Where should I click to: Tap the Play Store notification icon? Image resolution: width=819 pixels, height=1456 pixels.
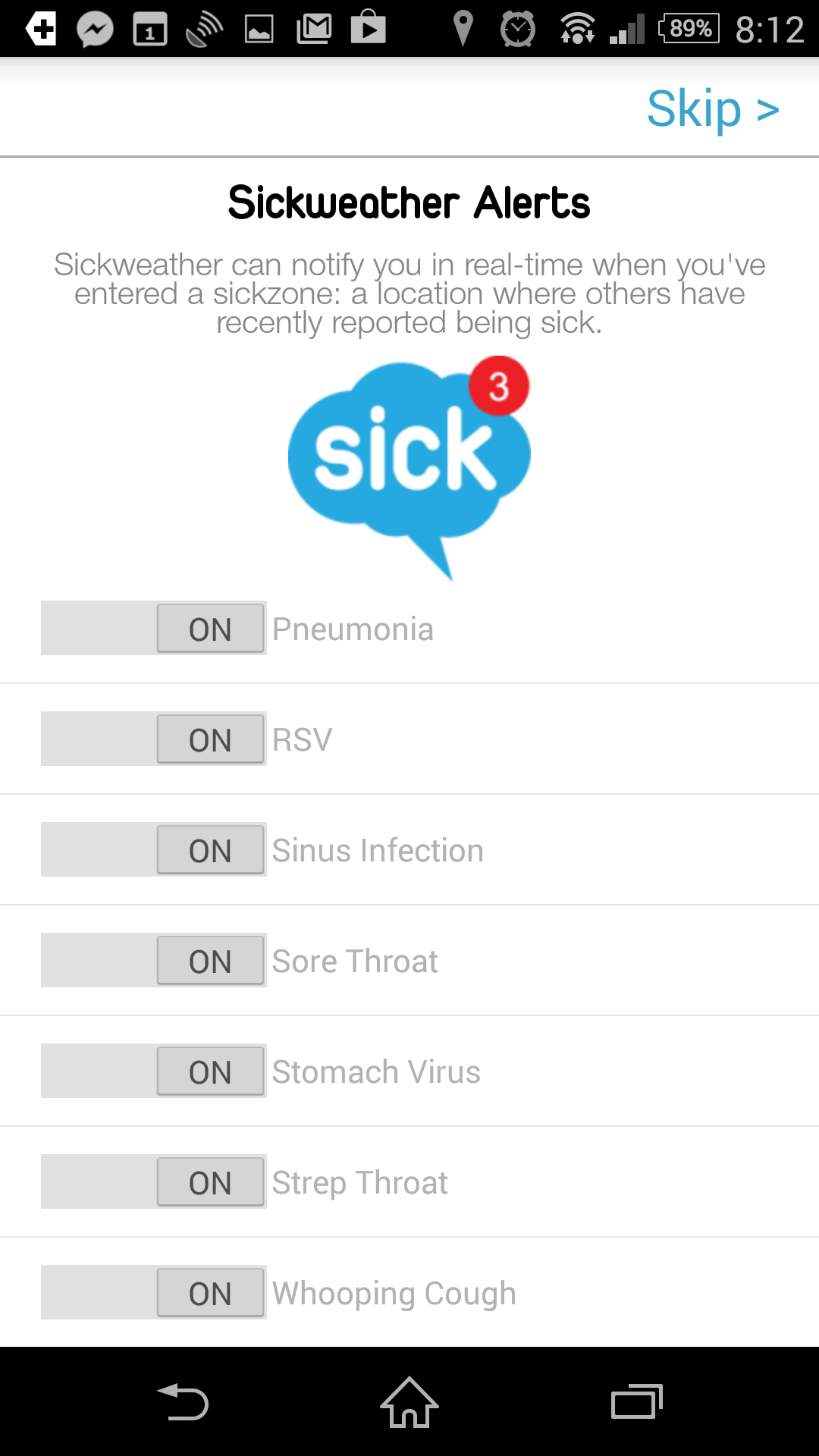pyautogui.click(x=369, y=27)
